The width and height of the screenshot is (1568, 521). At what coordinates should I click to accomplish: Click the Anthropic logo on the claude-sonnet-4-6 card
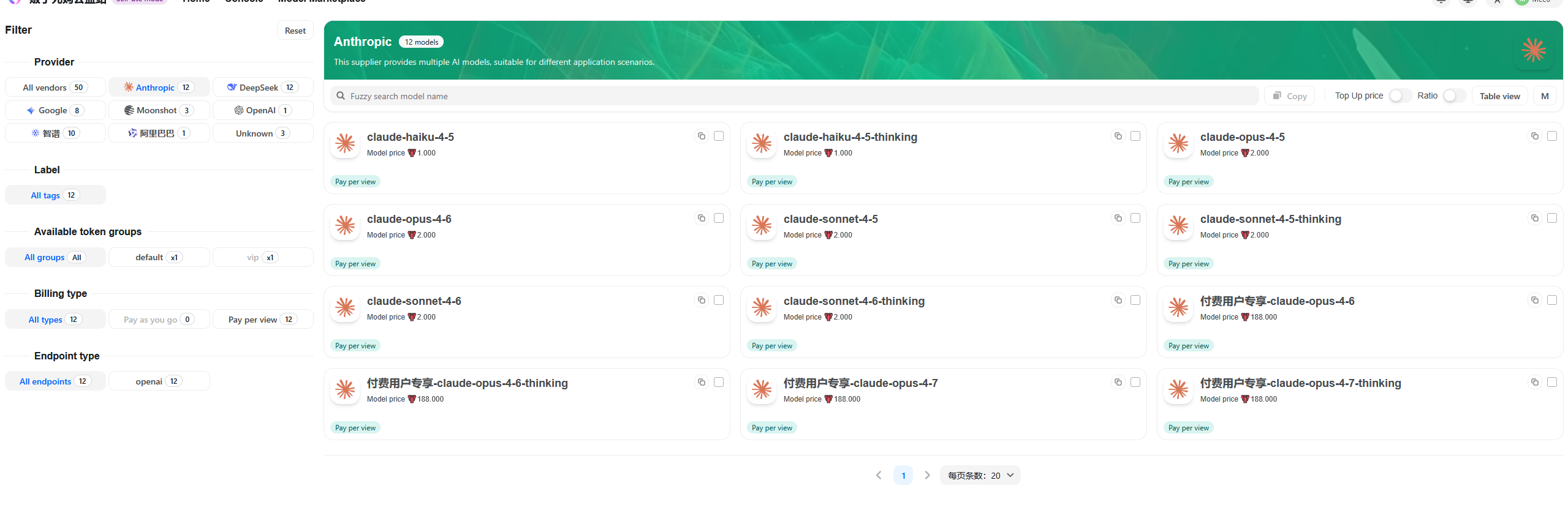(x=345, y=307)
